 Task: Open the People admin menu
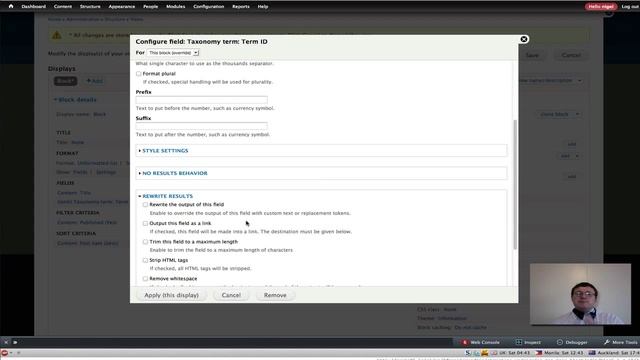[150, 7]
